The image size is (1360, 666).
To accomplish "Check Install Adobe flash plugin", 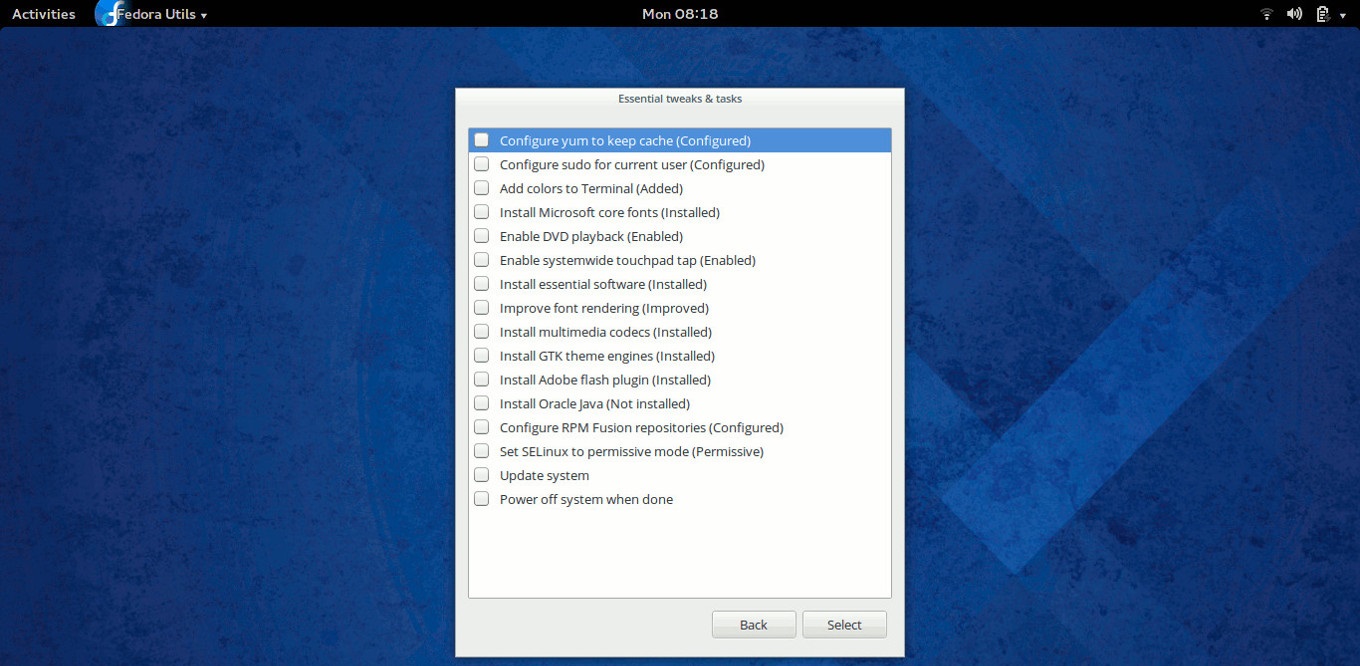I will click(x=481, y=380).
